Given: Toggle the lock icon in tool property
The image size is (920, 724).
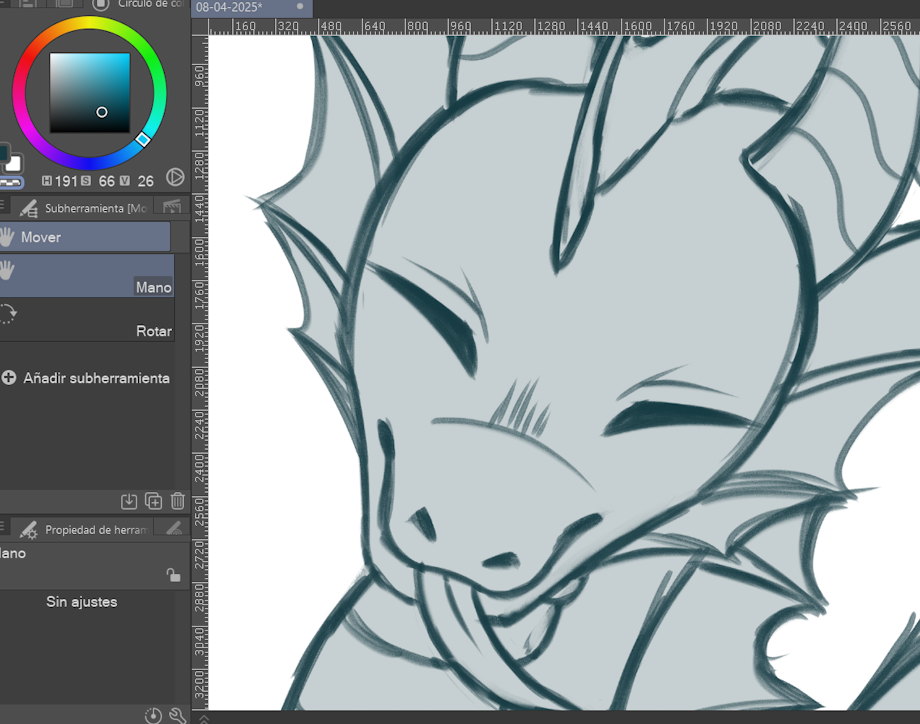Looking at the screenshot, I should tap(173, 575).
